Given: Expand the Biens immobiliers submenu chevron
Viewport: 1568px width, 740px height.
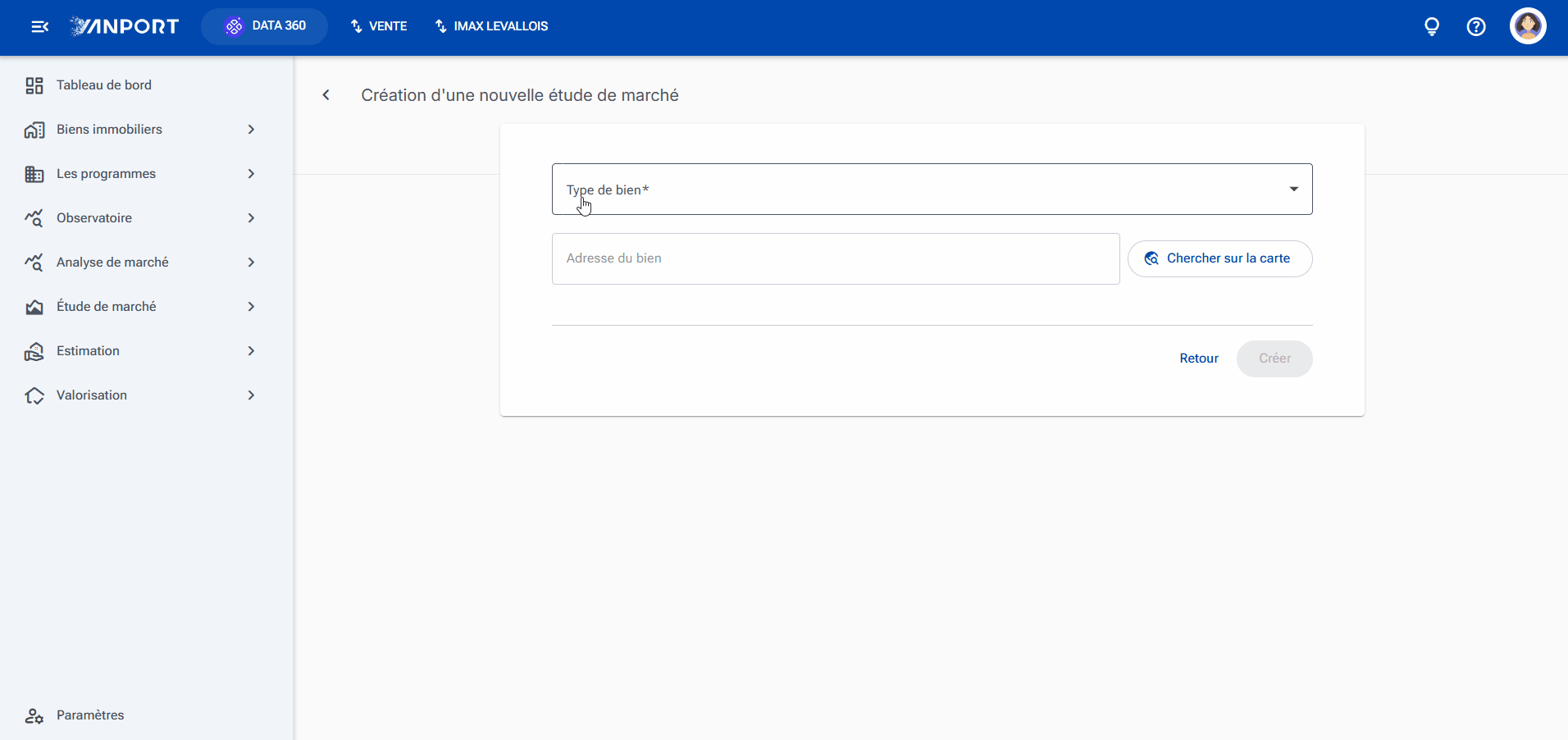Looking at the screenshot, I should point(251,130).
